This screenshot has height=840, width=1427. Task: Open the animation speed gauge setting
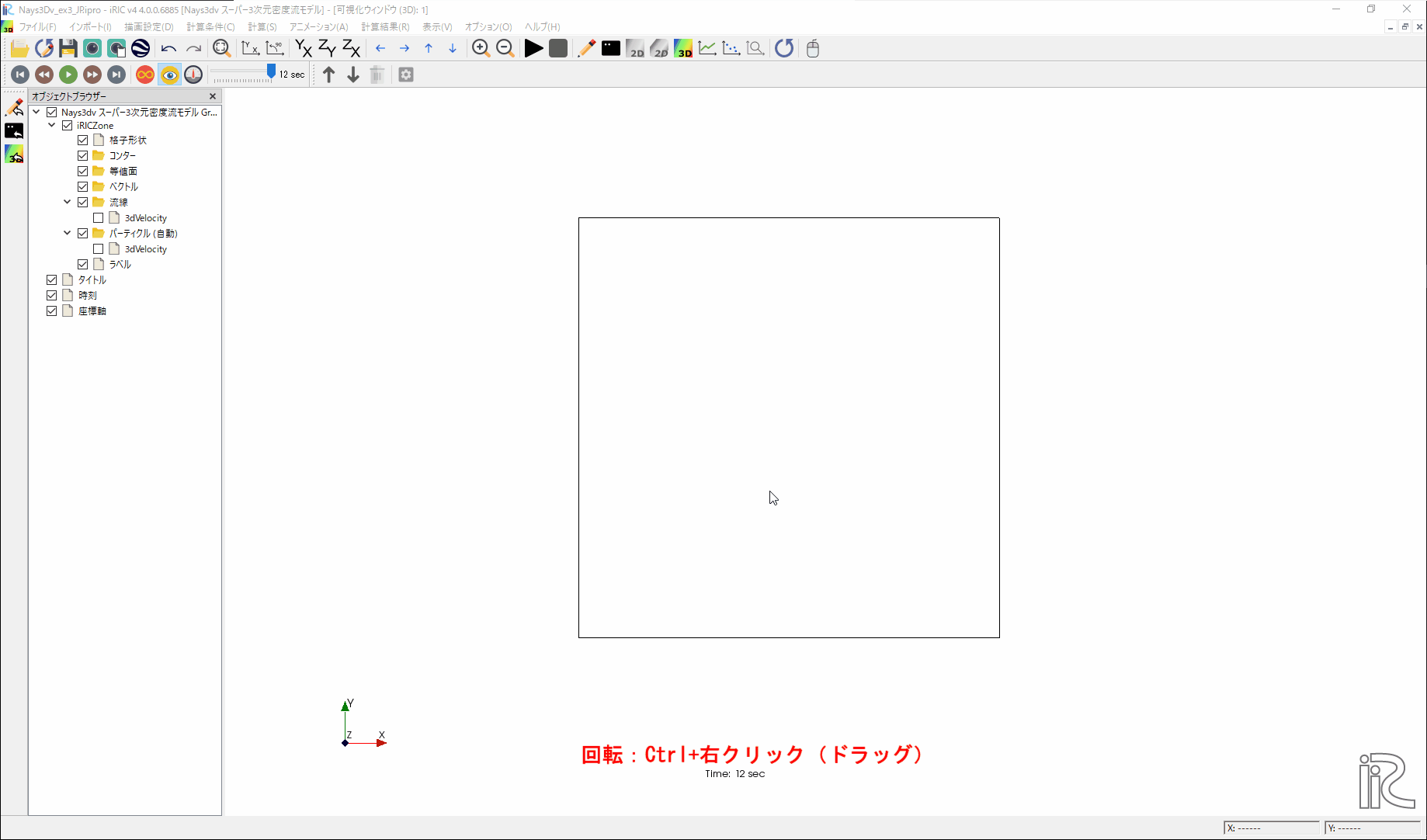point(193,75)
